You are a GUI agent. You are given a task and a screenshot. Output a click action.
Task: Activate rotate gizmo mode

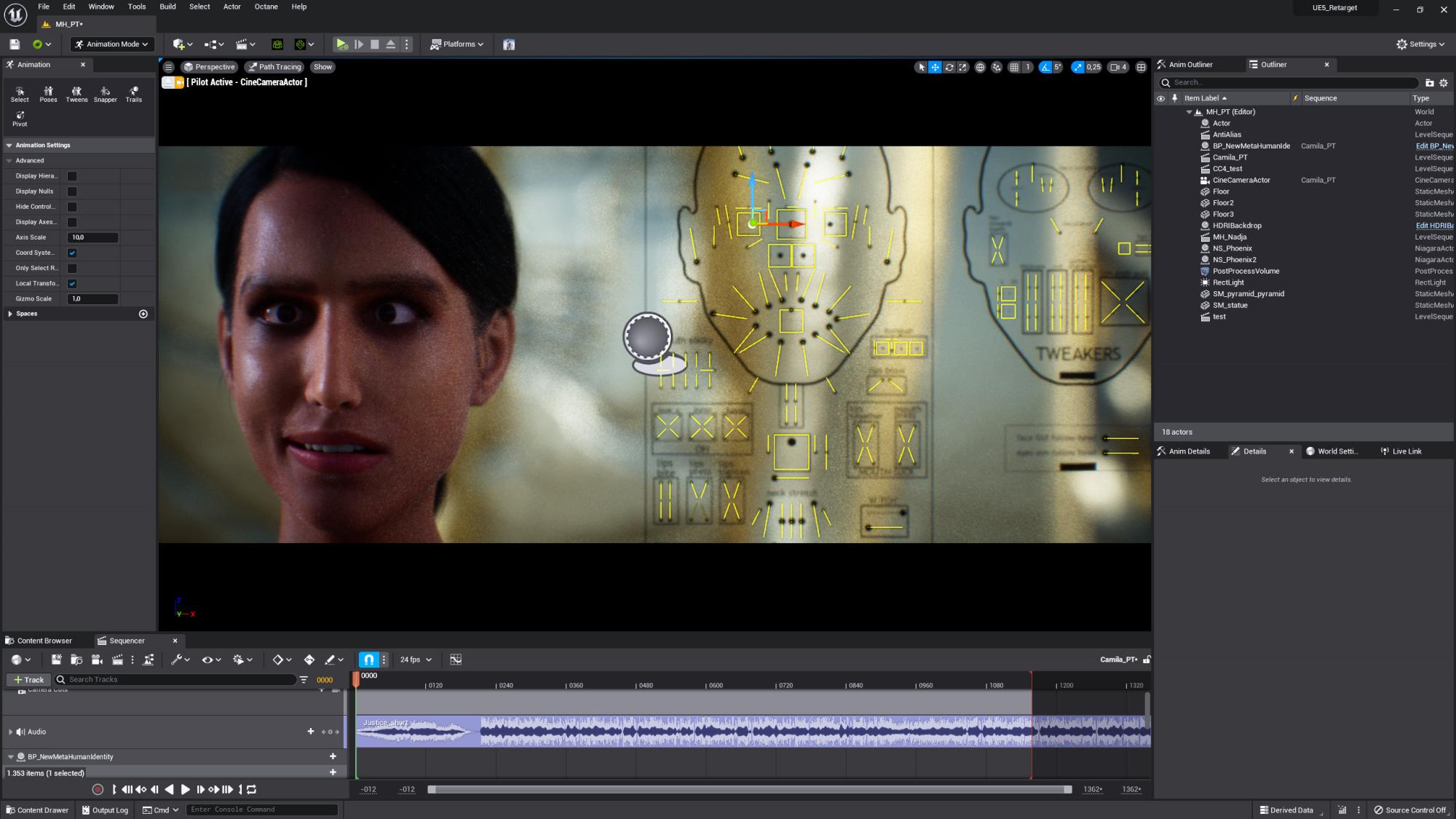[x=949, y=67]
